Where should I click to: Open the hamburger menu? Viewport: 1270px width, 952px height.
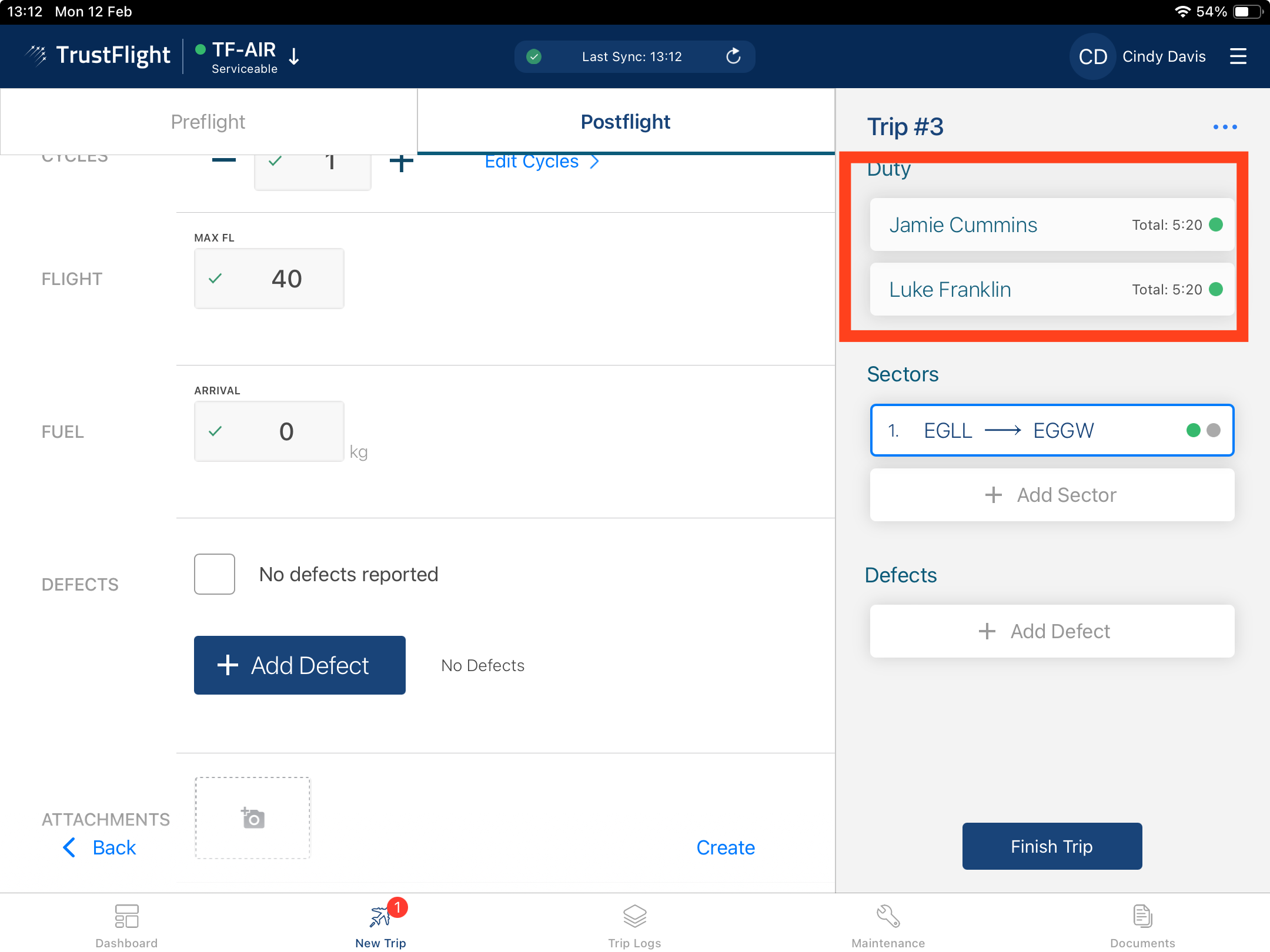point(1238,56)
